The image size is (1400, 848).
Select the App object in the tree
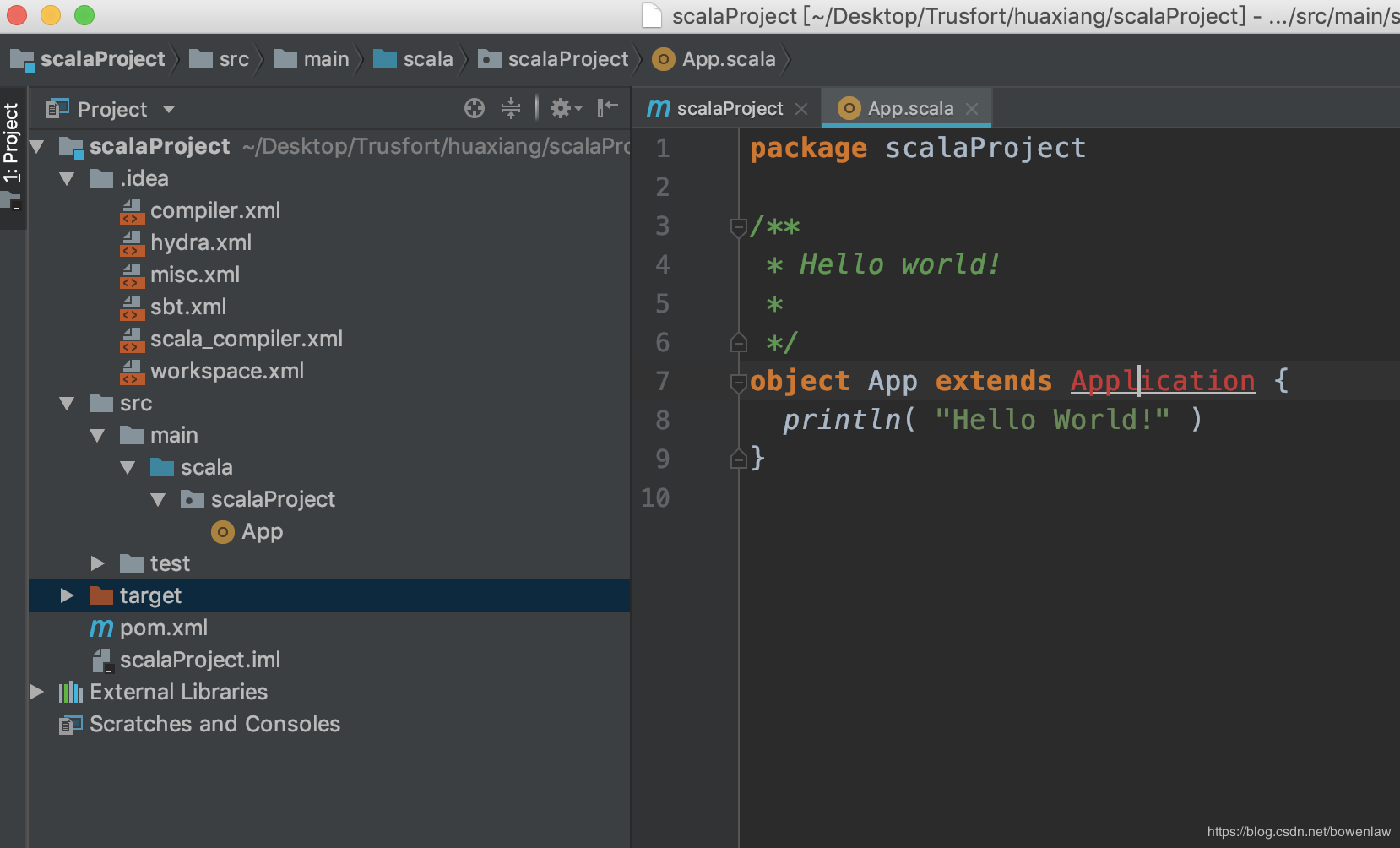(x=262, y=532)
